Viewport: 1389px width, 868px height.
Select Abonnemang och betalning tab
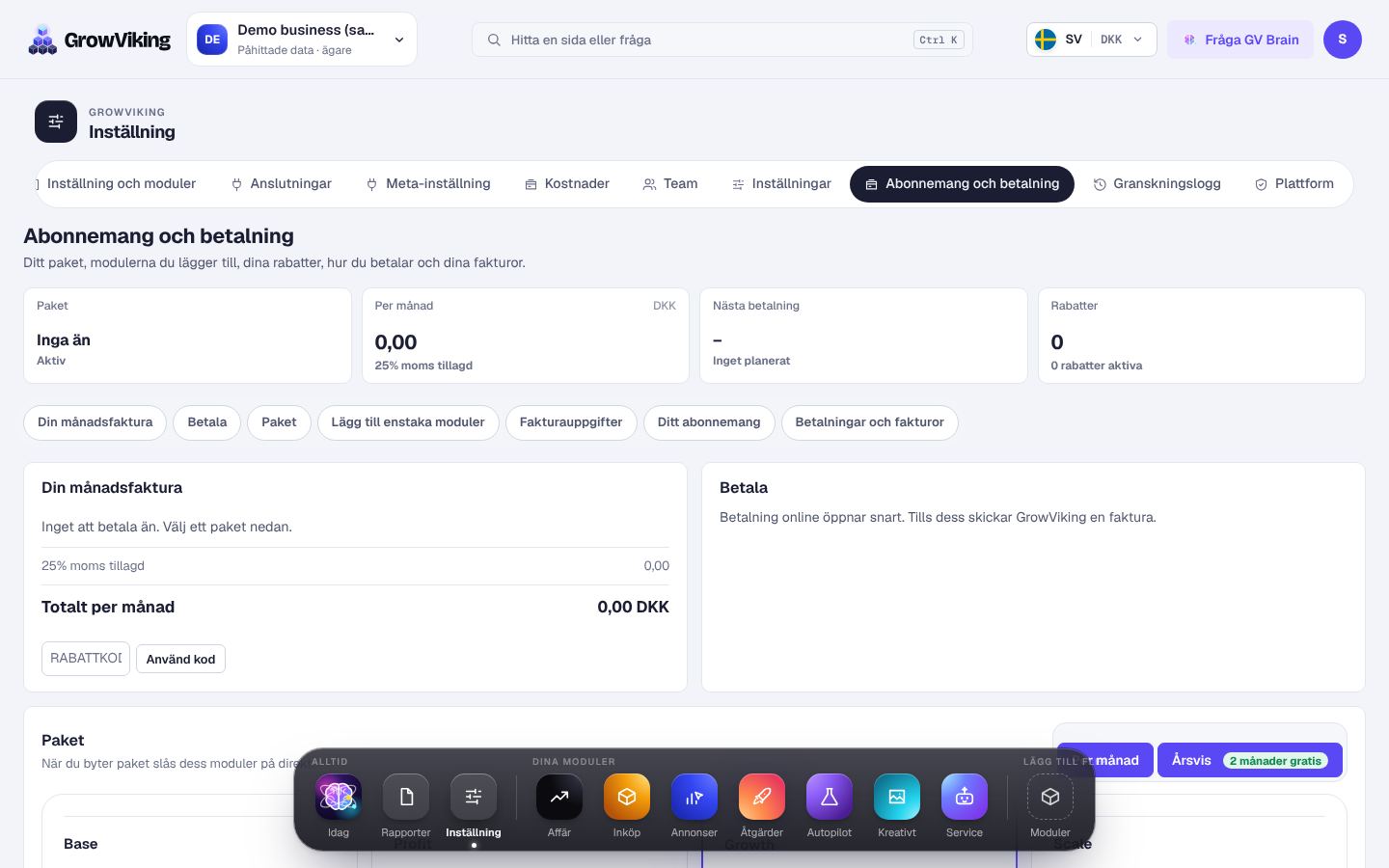pyautogui.click(x=962, y=183)
